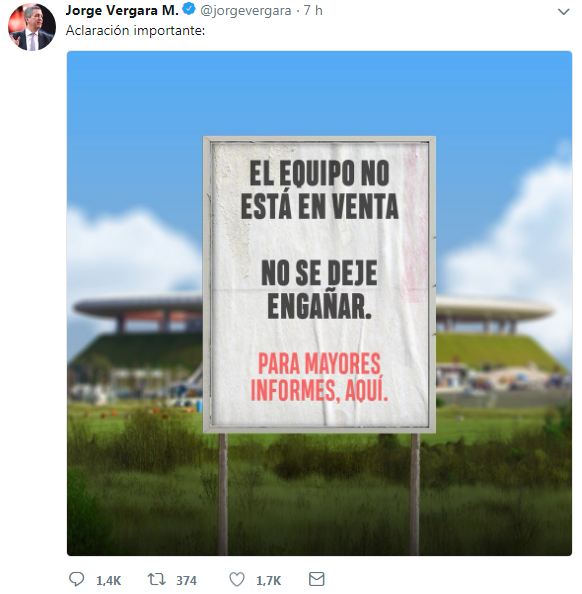
Task: Like the tweet with the heart icon
Action: [237, 579]
